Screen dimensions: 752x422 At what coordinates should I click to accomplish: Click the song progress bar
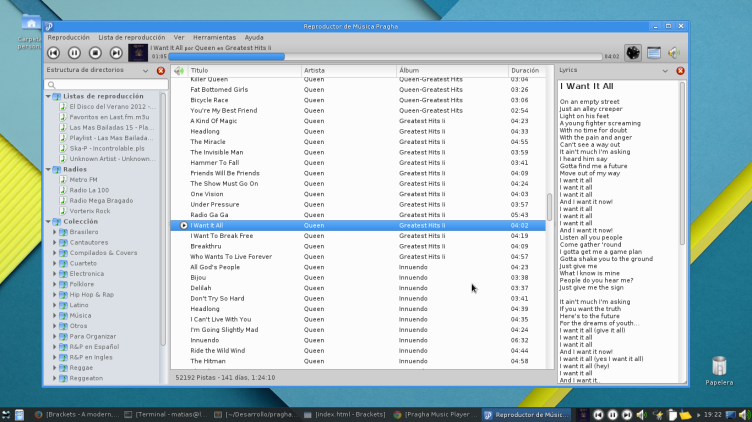coord(385,57)
